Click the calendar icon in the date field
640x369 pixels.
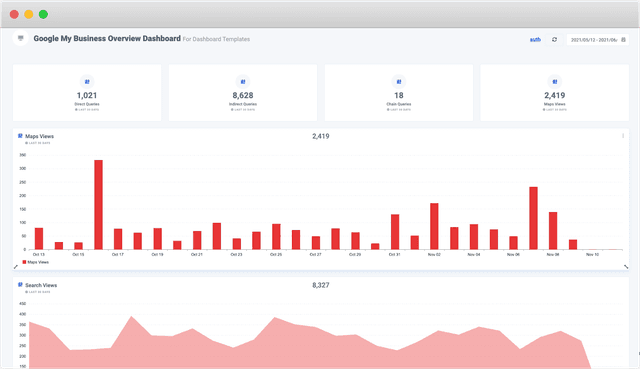pyautogui.click(x=623, y=40)
